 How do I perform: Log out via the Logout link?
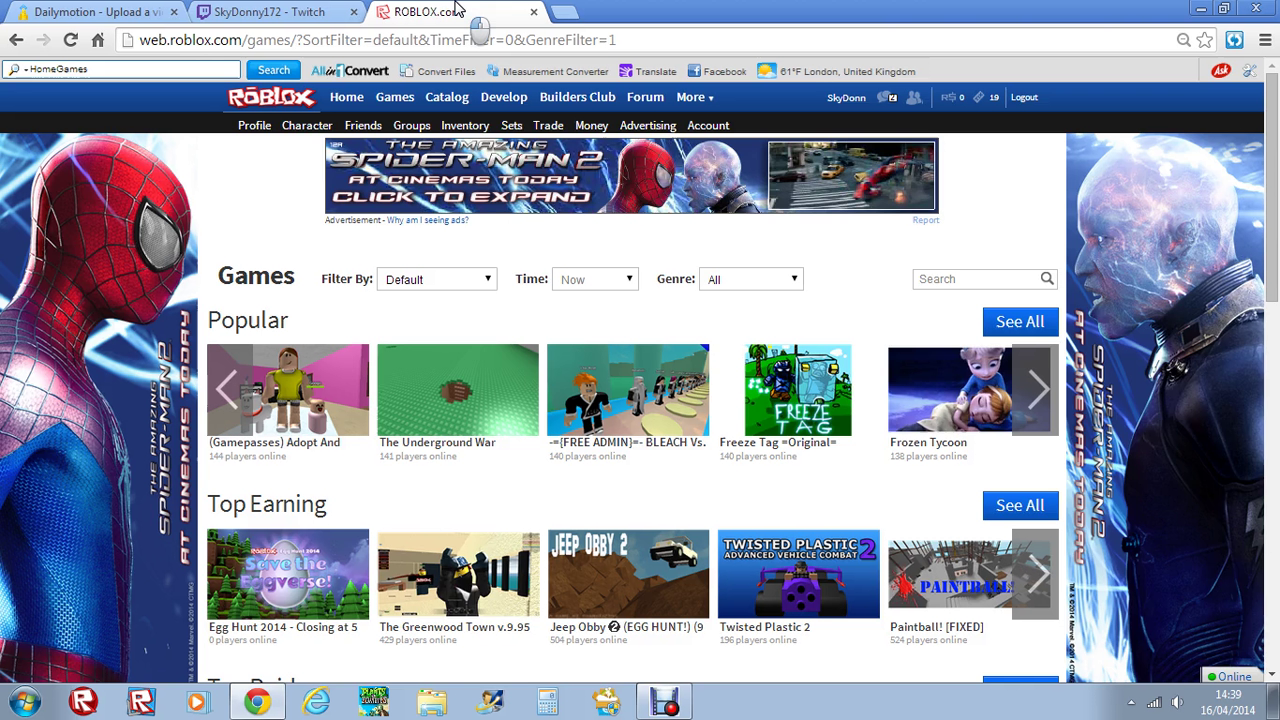click(1024, 97)
